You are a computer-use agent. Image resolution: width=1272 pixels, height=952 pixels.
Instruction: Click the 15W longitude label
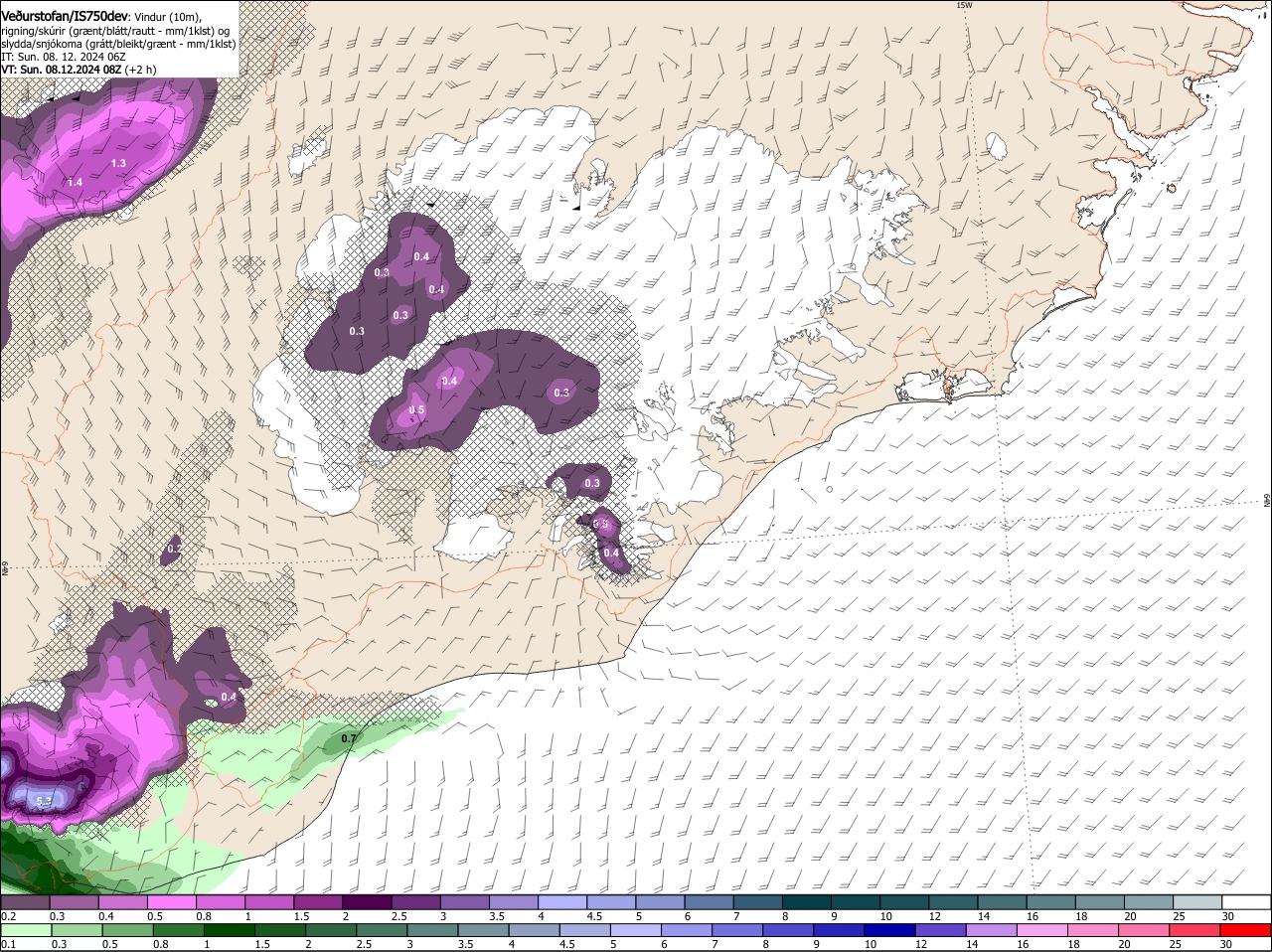coord(963,6)
